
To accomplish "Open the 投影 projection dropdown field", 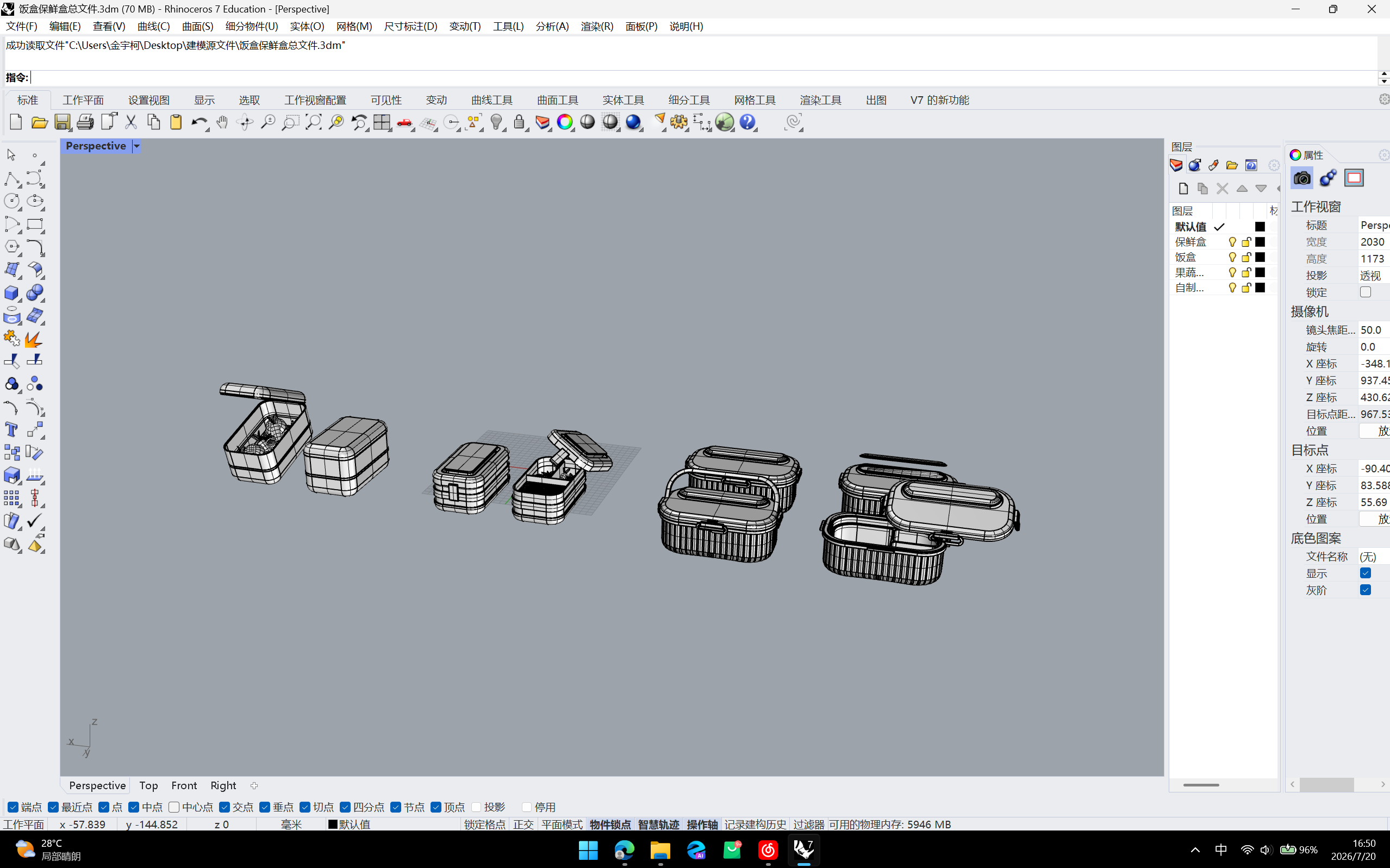I will (1374, 276).
